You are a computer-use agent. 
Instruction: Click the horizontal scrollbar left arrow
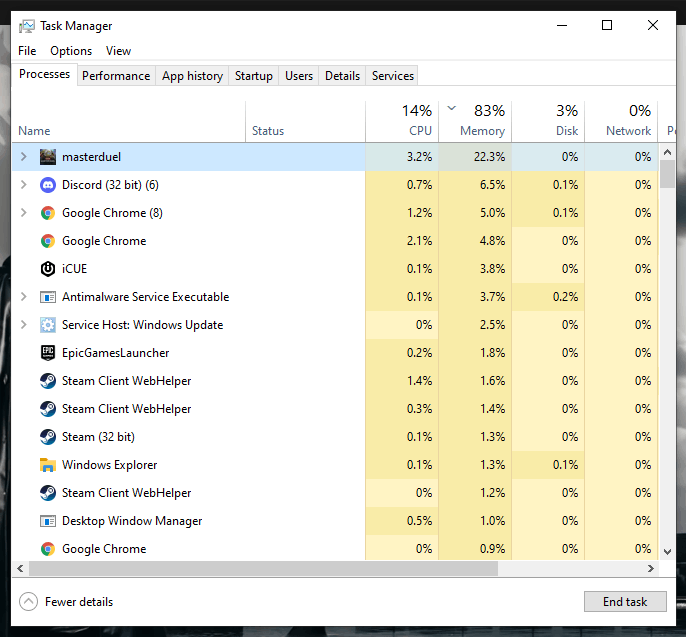20,568
